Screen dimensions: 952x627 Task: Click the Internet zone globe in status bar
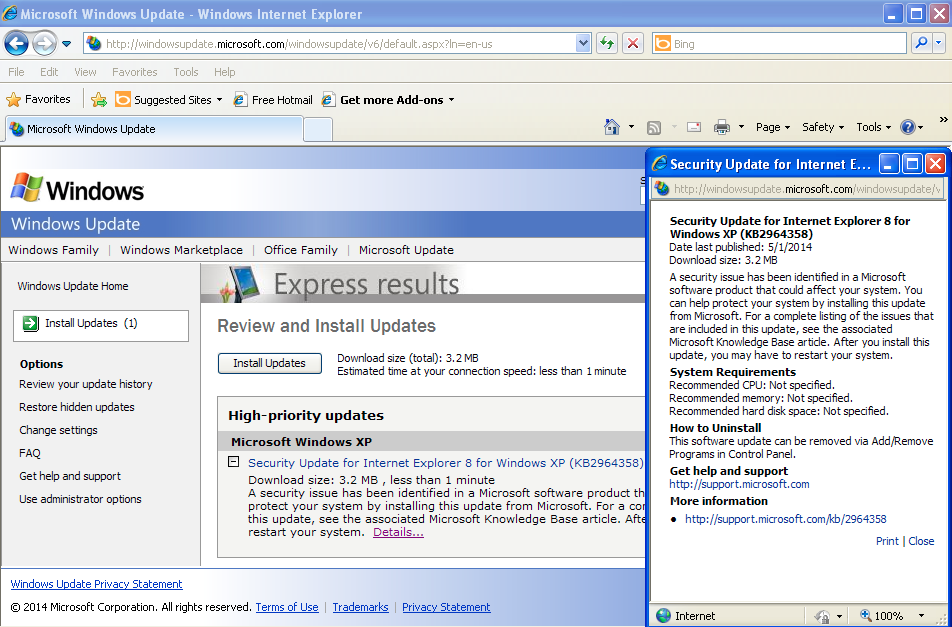tap(664, 615)
